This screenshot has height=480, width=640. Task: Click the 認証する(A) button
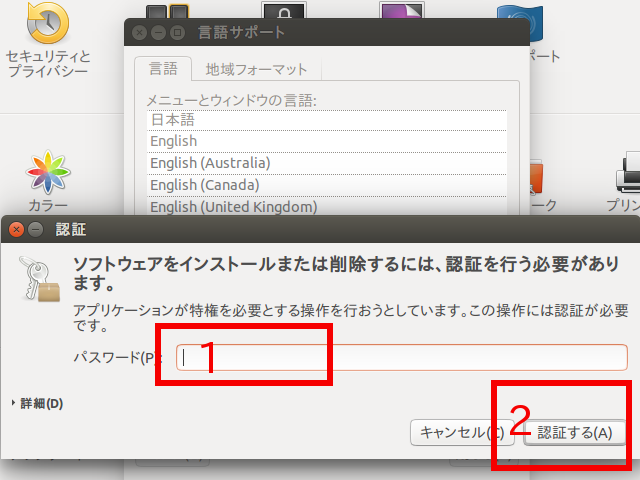[x=575, y=432]
